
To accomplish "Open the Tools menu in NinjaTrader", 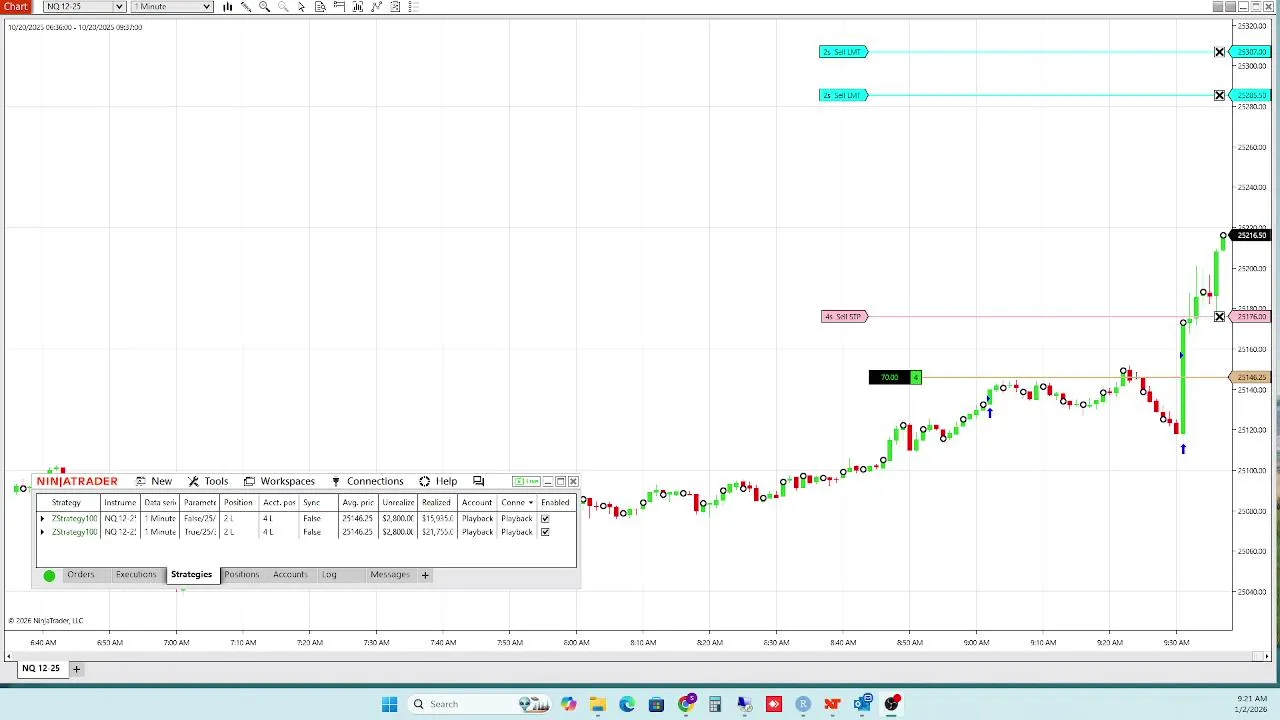I will tap(208, 481).
